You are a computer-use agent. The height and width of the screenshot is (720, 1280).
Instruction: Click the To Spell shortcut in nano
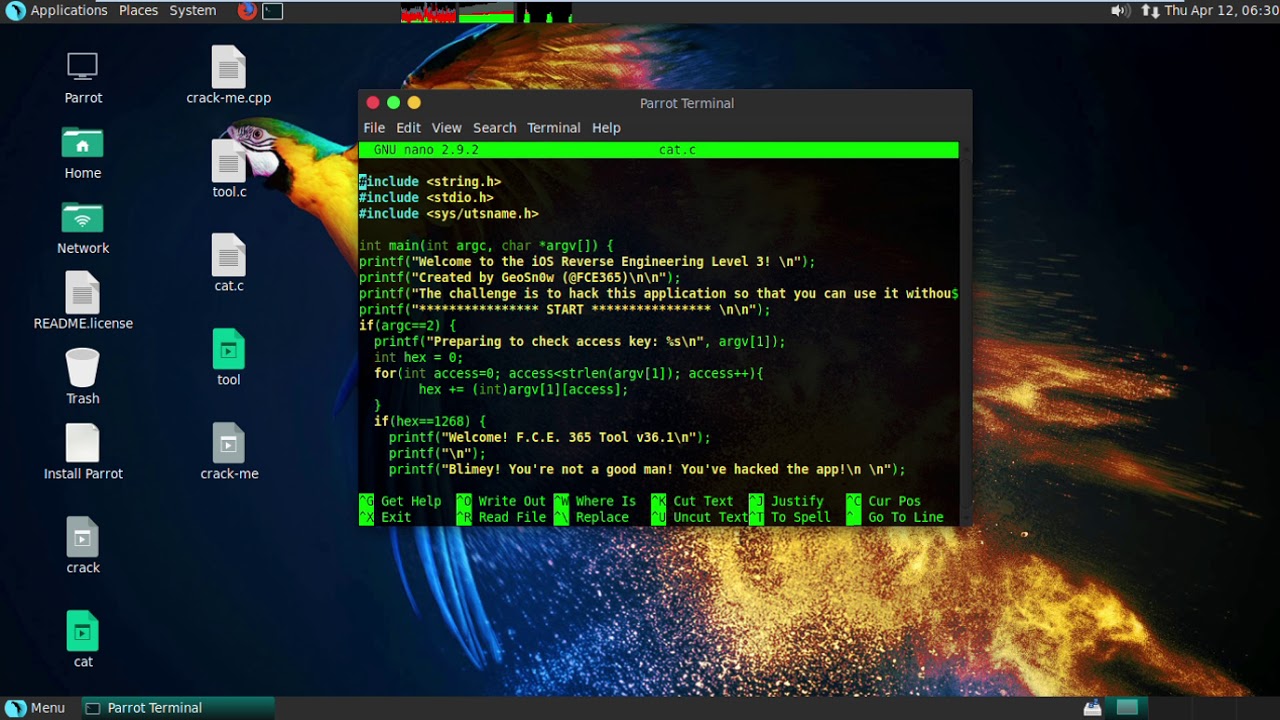(x=790, y=517)
